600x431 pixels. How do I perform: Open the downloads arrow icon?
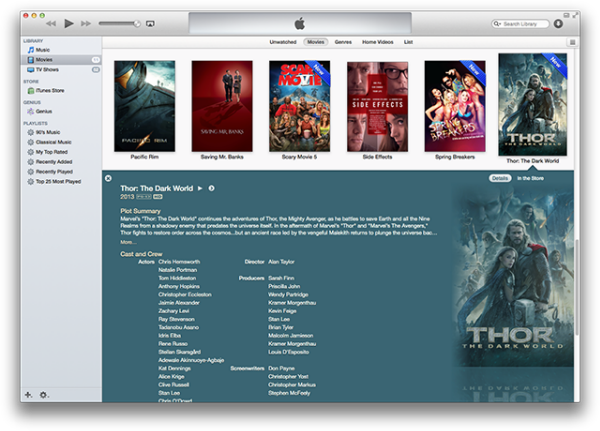558,24
